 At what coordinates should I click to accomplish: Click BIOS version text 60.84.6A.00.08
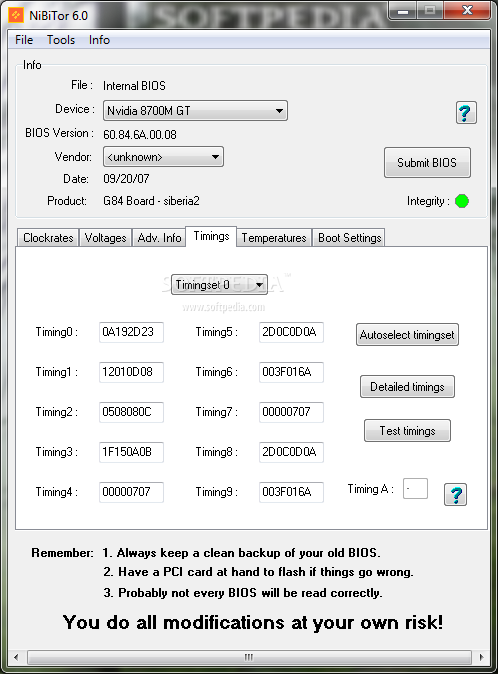[x=140, y=135]
